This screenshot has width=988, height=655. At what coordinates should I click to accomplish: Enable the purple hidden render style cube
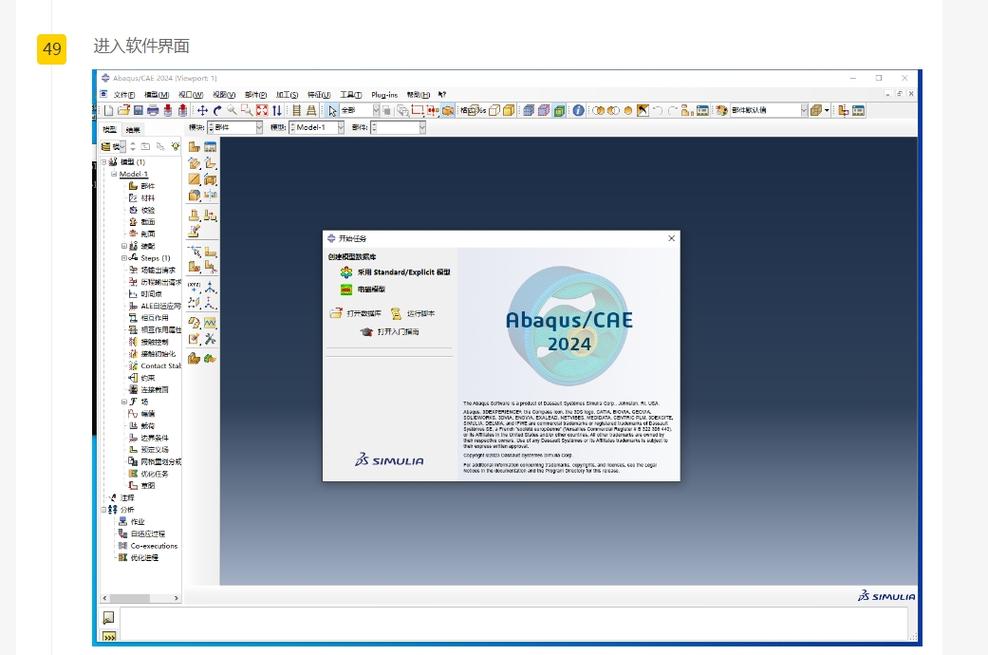[544, 110]
